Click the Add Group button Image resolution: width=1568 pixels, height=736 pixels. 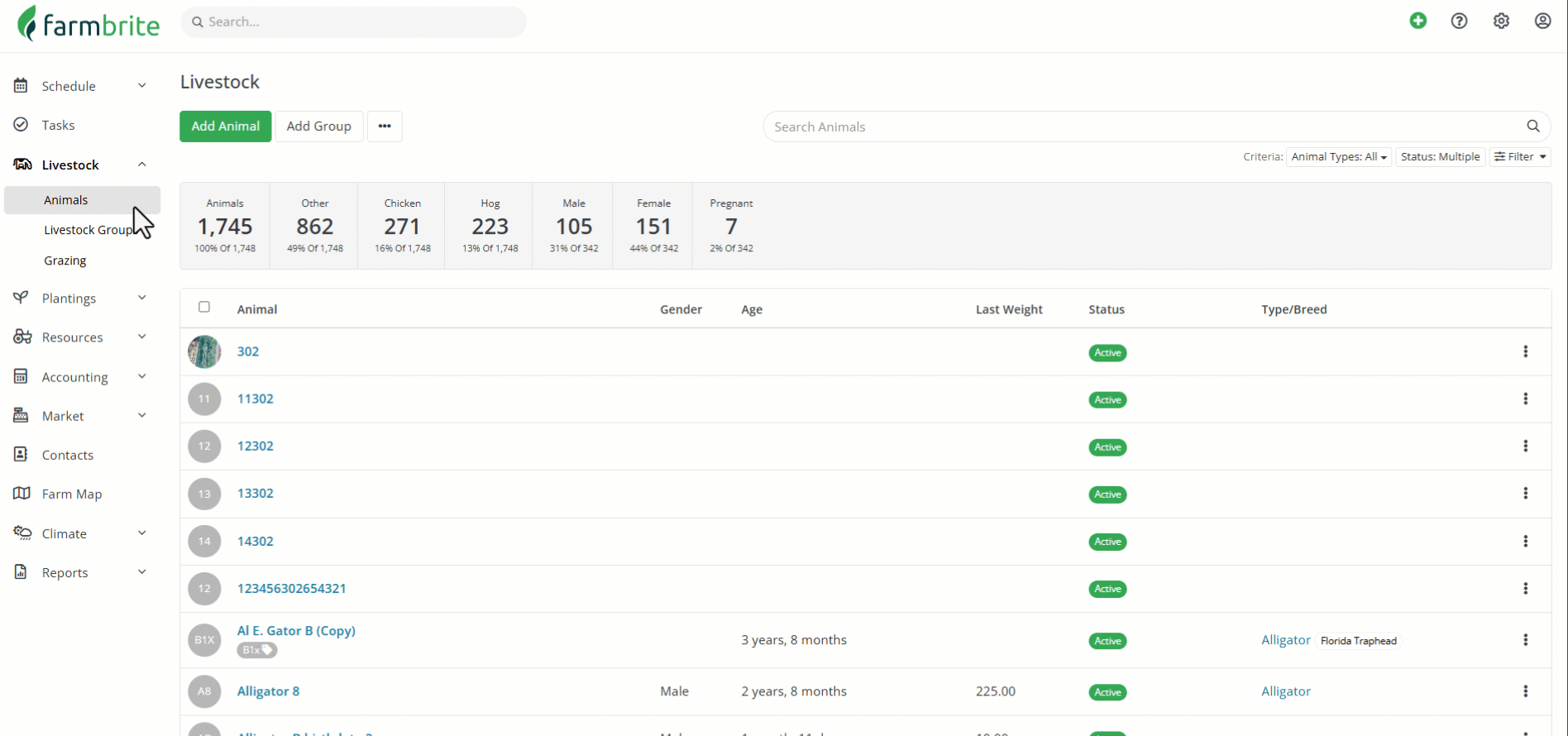(x=319, y=127)
